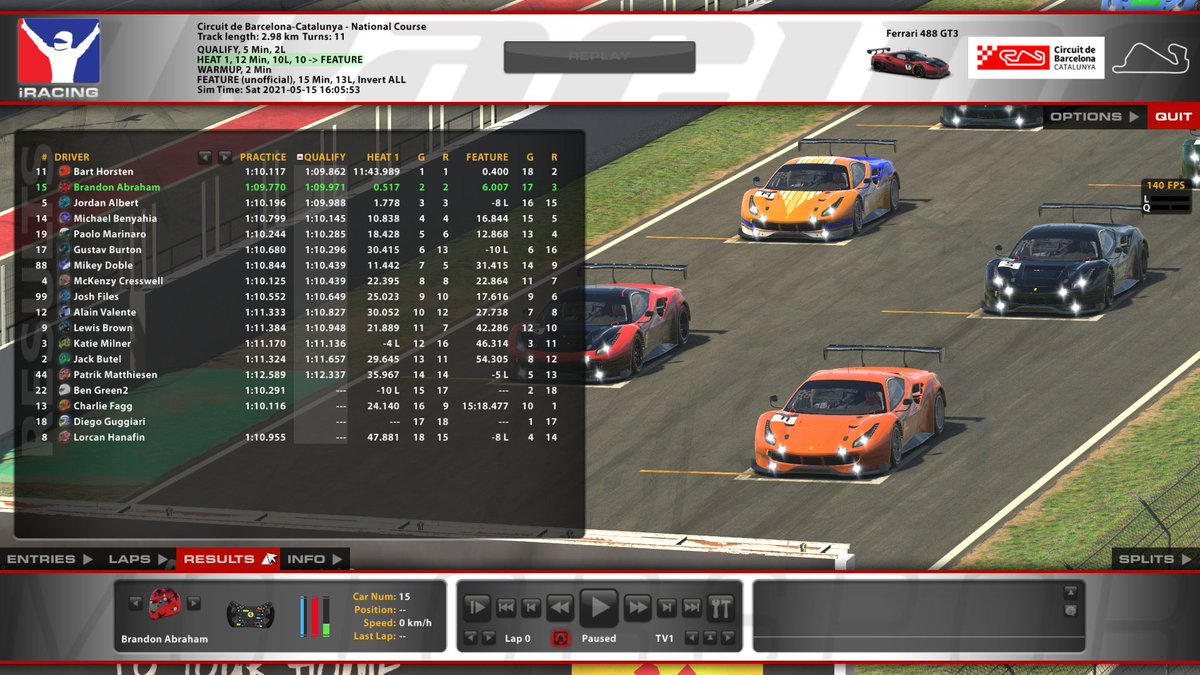Select highlighted driver Brandon Abraham row
This screenshot has height=675, width=1200.
point(298,187)
